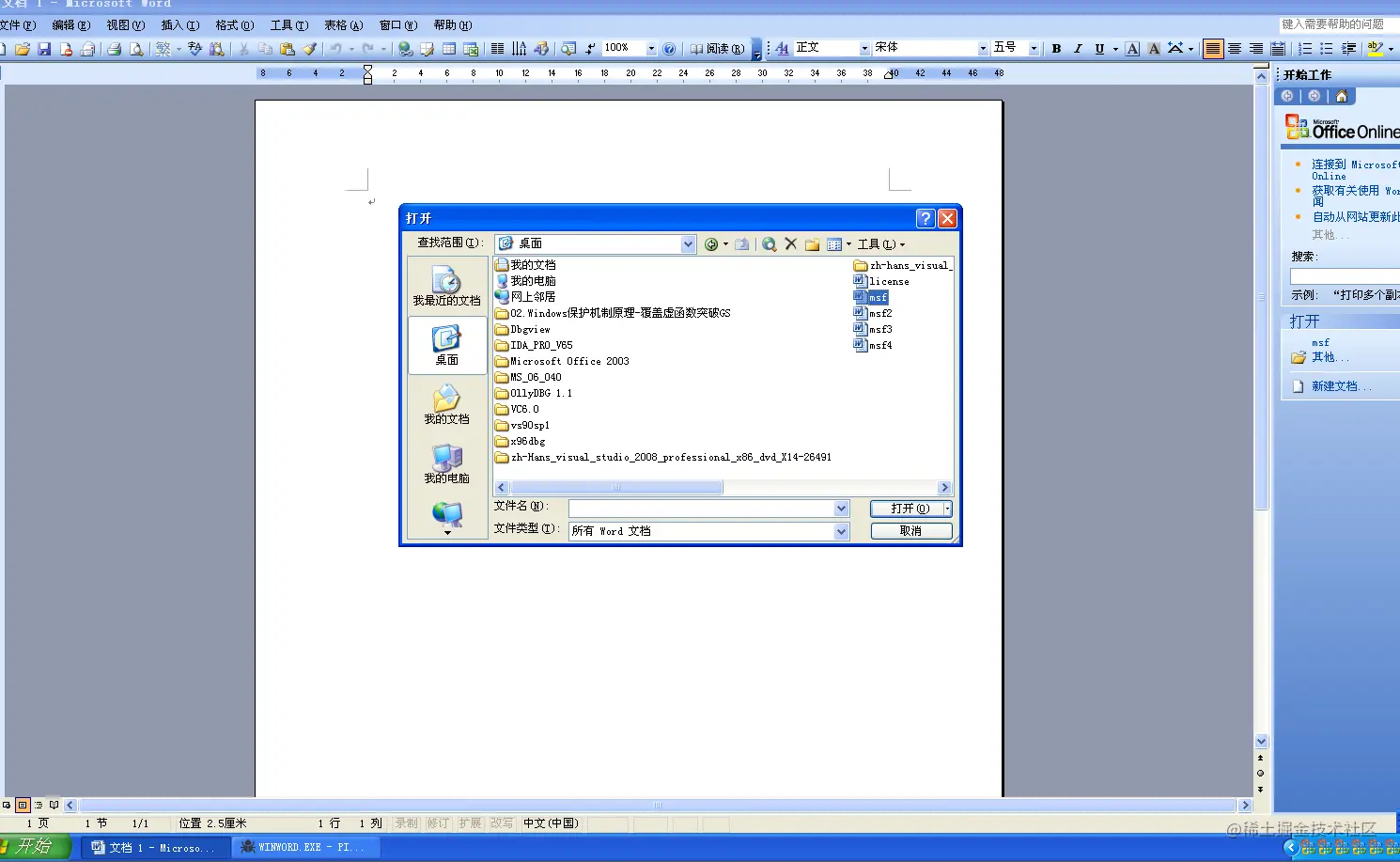Click the Open Other folder icon in task pane
This screenshot has height=862, width=1400.
pyautogui.click(x=1299, y=357)
